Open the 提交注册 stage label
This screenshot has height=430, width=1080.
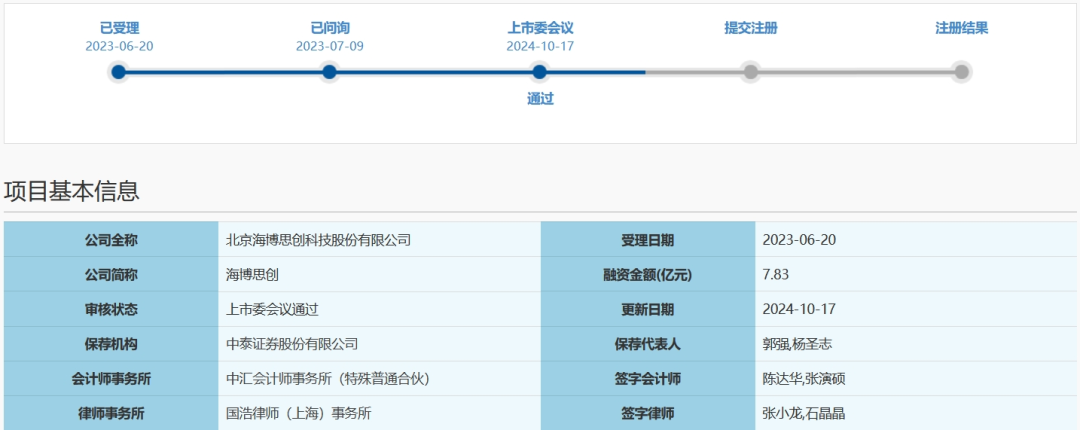coord(751,28)
